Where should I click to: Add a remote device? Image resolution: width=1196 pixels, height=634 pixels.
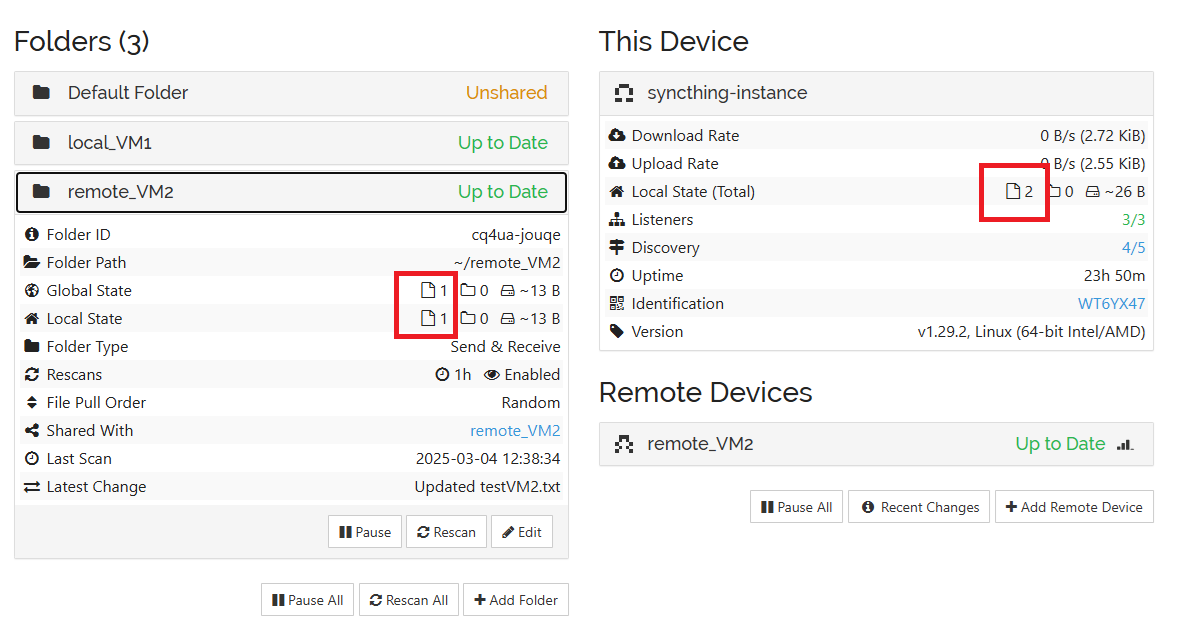coord(1074,507)
